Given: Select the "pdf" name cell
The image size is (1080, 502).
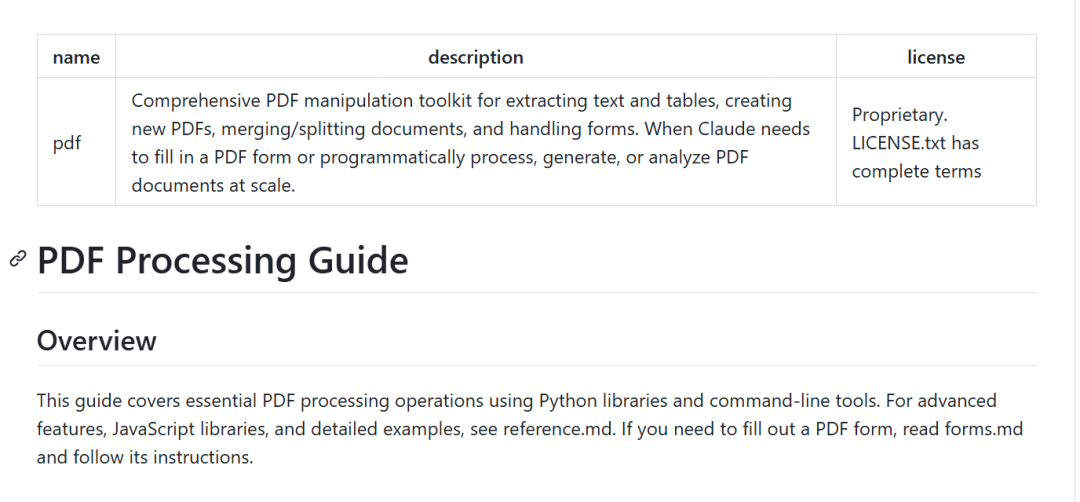Looking at the screenshot, I should [67, 143].
